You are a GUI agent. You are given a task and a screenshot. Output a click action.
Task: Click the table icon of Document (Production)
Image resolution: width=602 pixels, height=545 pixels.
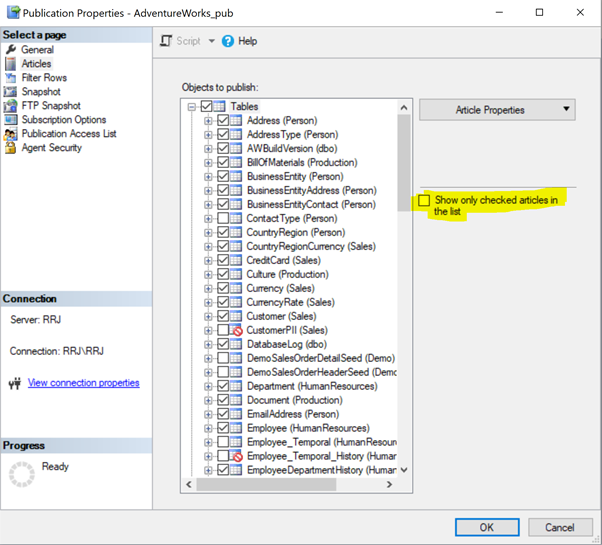coord(236,400)
